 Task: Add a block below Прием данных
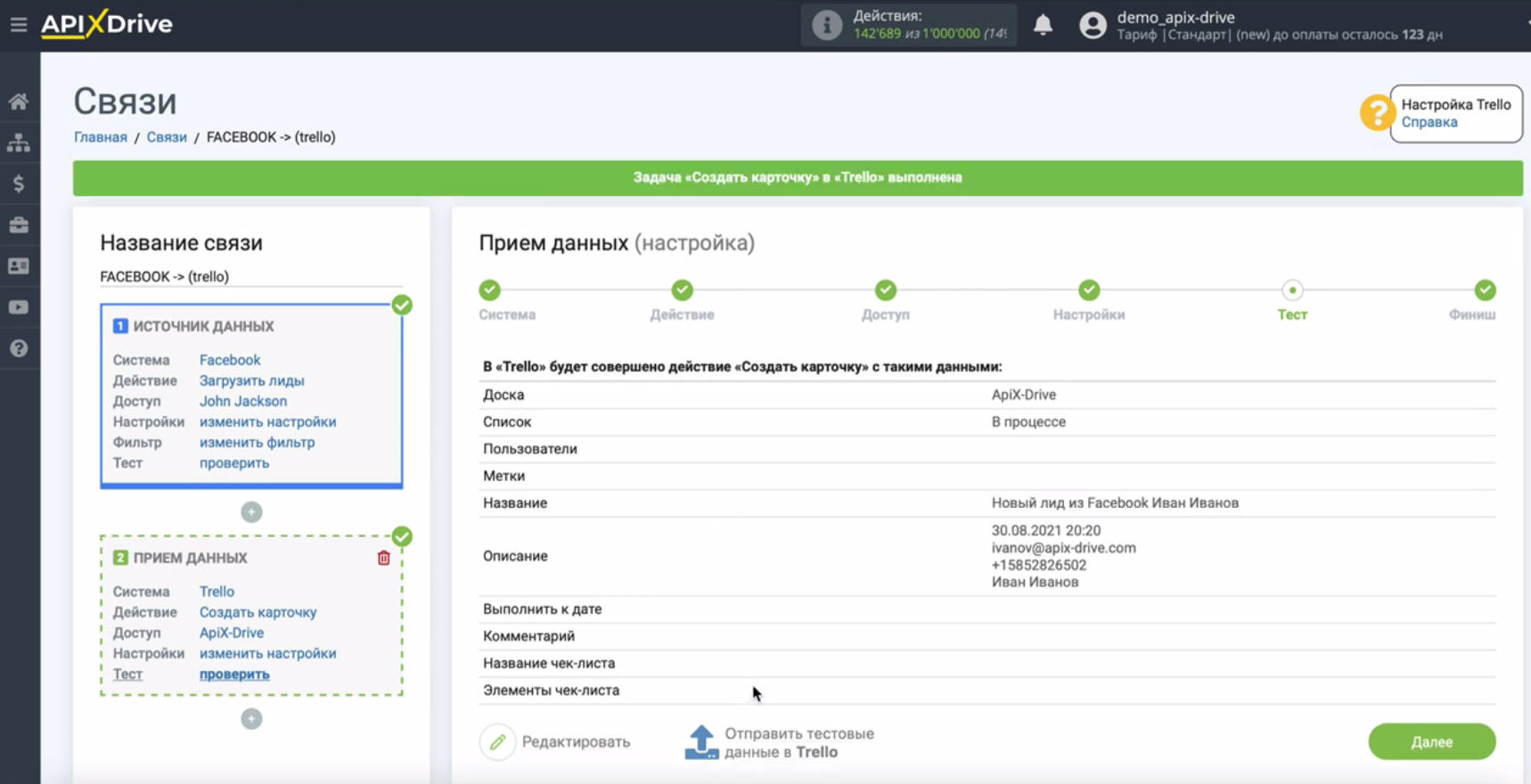(251, 719)
